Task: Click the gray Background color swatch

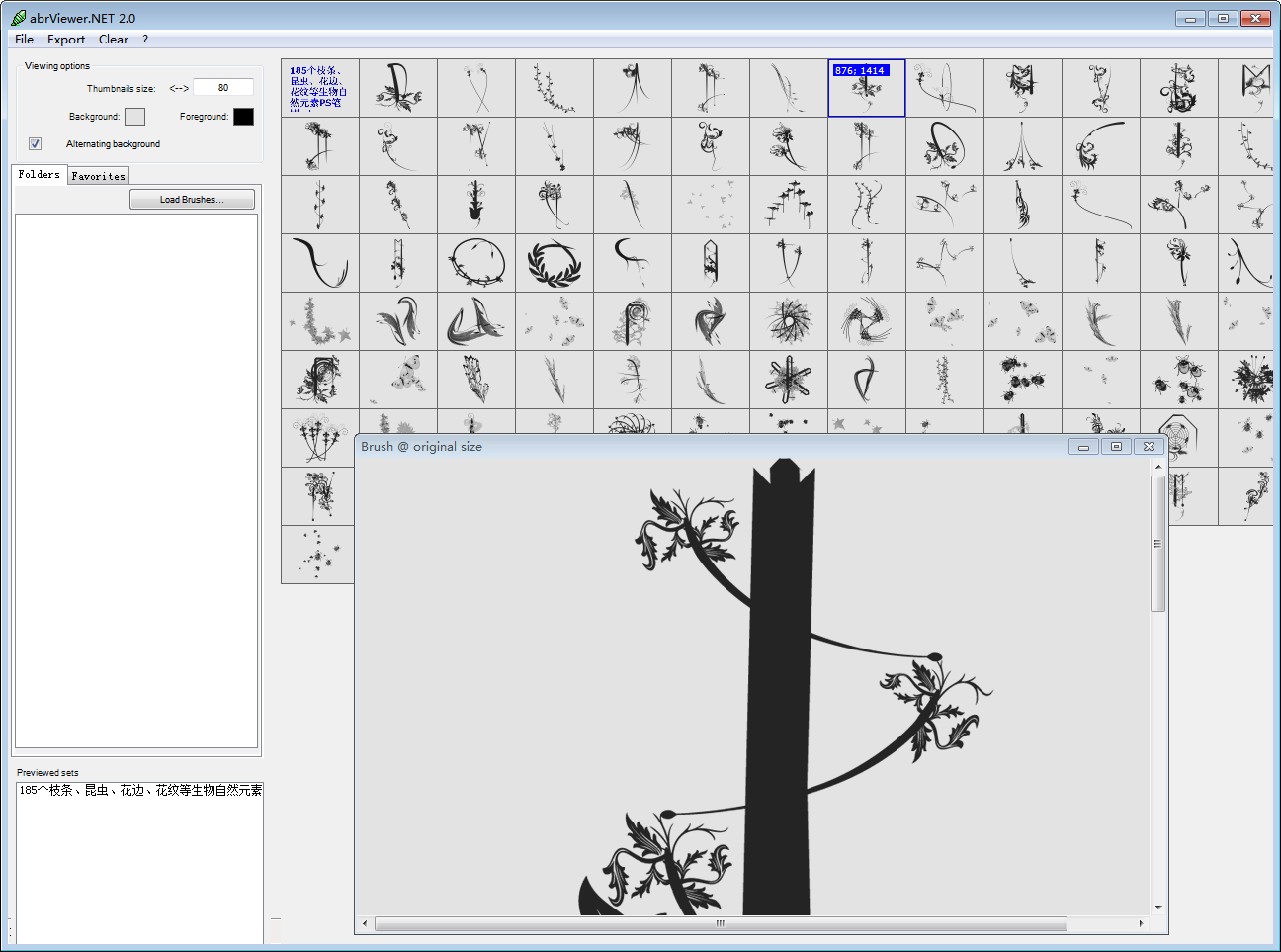Action: pos(135,117)
